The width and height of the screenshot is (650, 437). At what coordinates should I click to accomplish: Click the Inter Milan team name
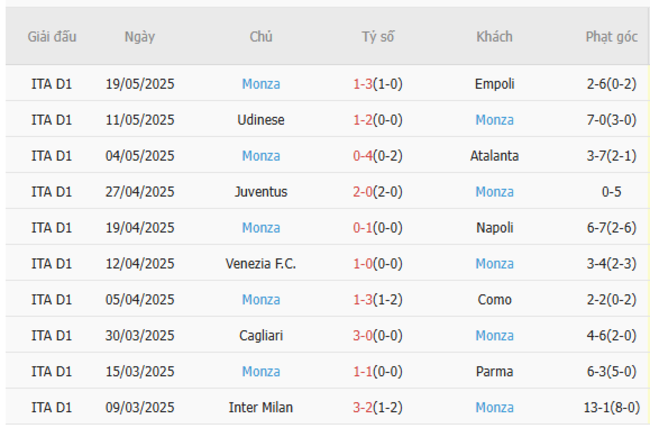pyautogui.click(x=261, y=408)
